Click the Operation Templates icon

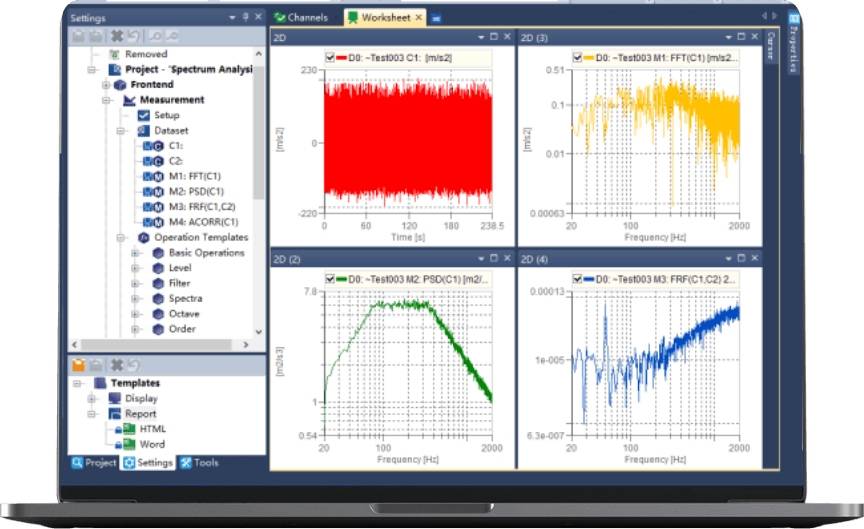[144, 237]
